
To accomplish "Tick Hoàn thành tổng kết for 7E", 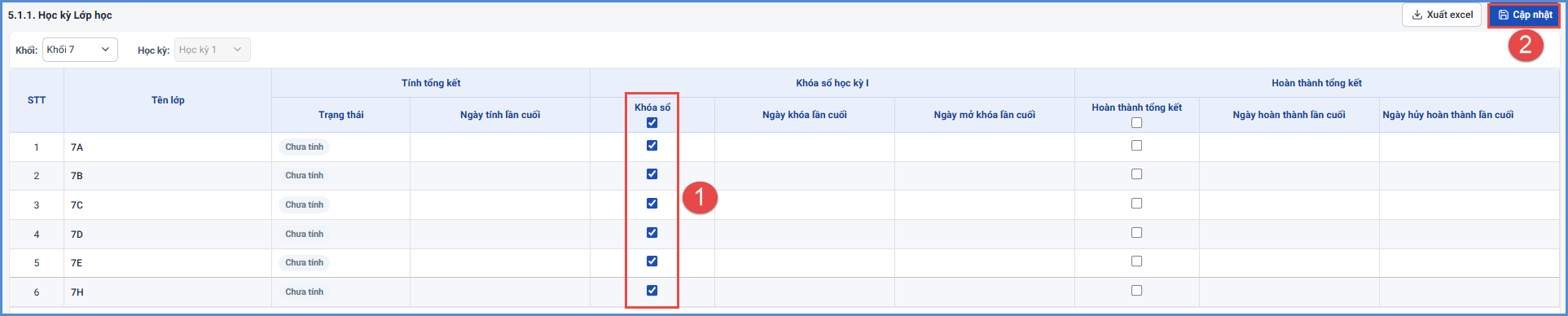I will [1136, 261].
